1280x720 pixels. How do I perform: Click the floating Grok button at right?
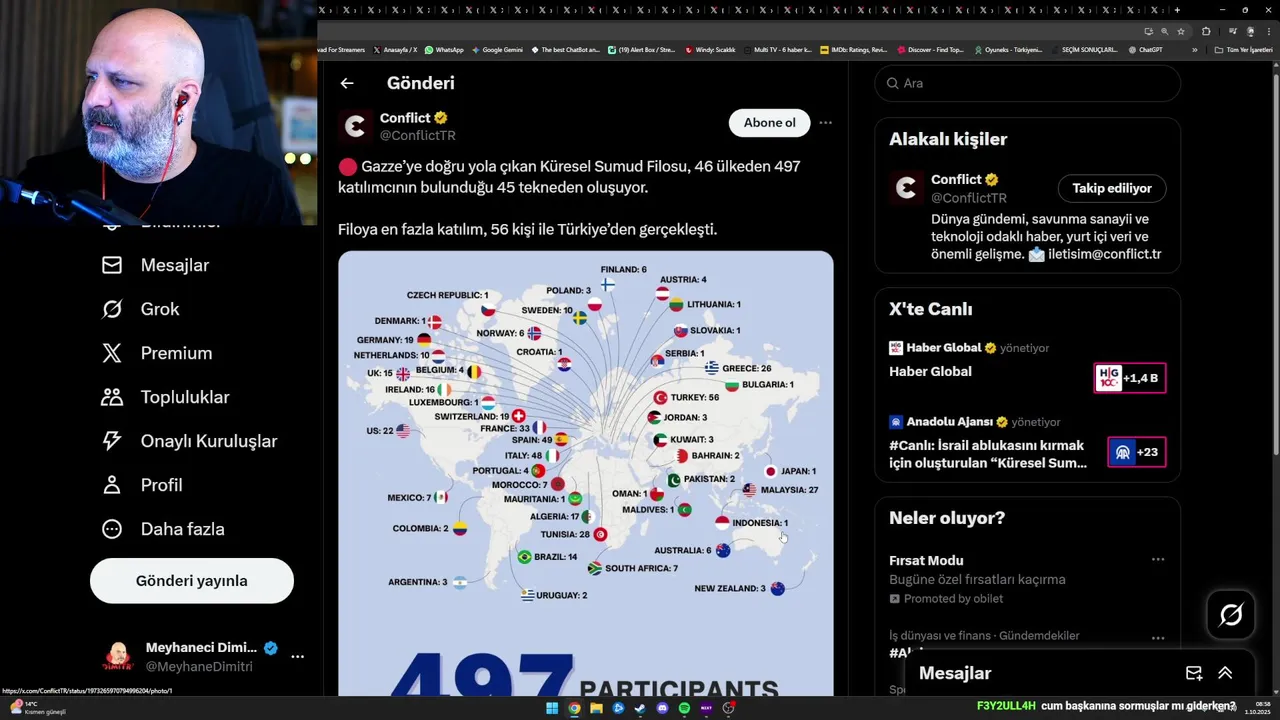(x=1231, y=615)
